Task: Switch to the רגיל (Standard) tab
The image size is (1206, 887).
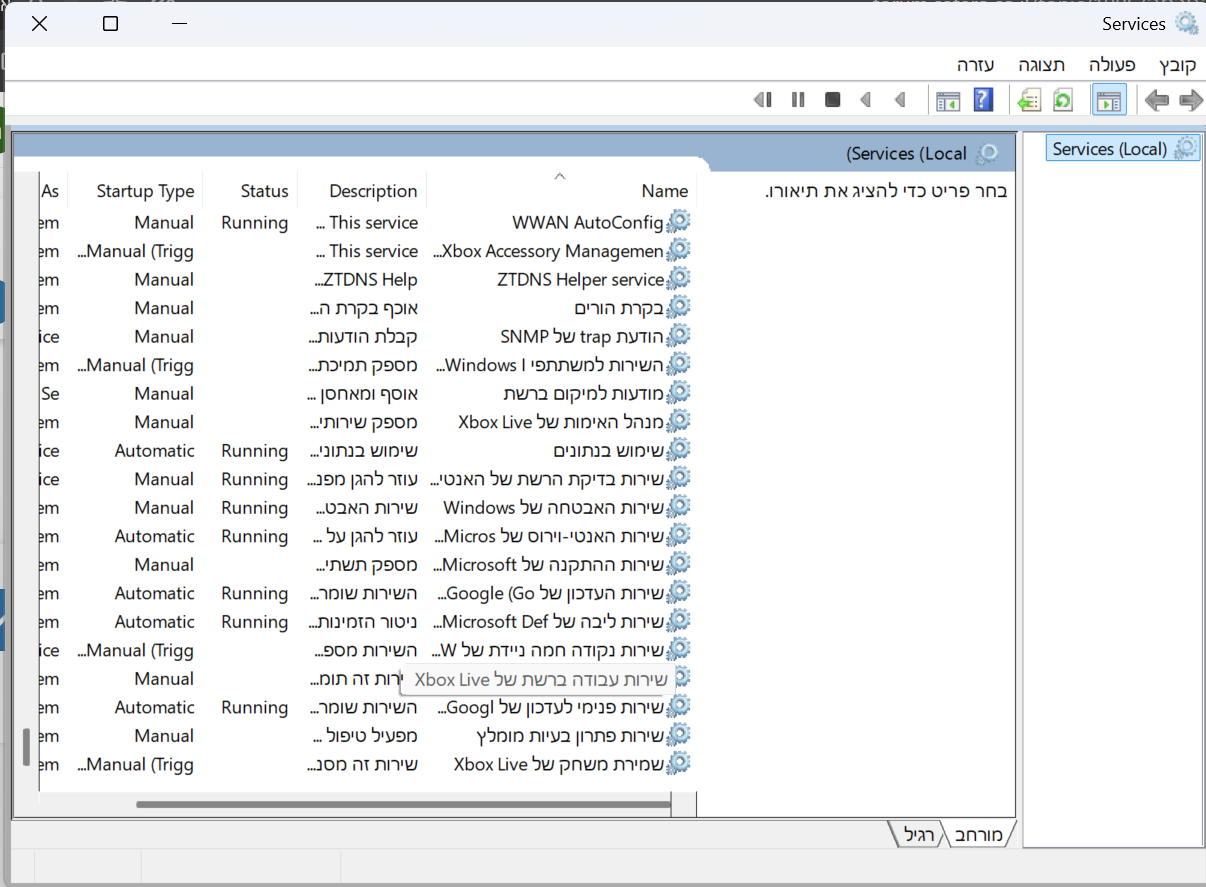Action: point(917,833)
